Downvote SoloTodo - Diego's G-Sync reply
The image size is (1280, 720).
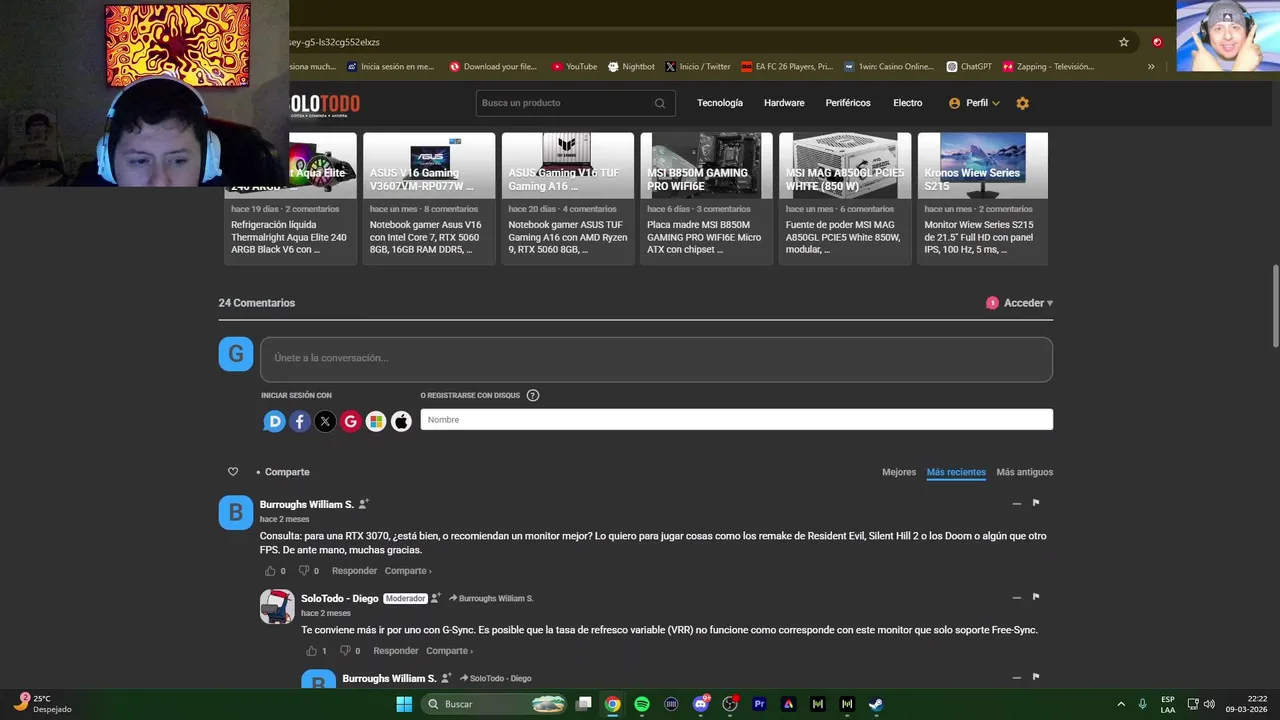pos(345,651)
